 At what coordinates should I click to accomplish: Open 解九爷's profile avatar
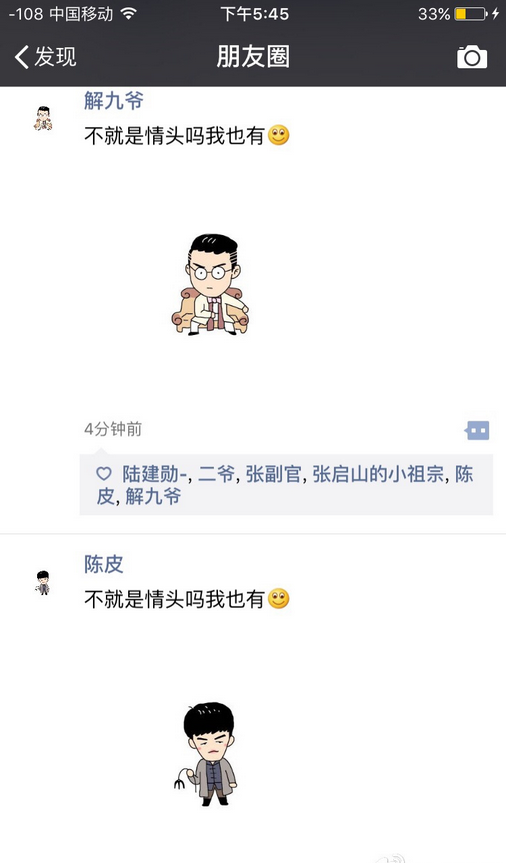pyautogui.click(x=43, y=118)
